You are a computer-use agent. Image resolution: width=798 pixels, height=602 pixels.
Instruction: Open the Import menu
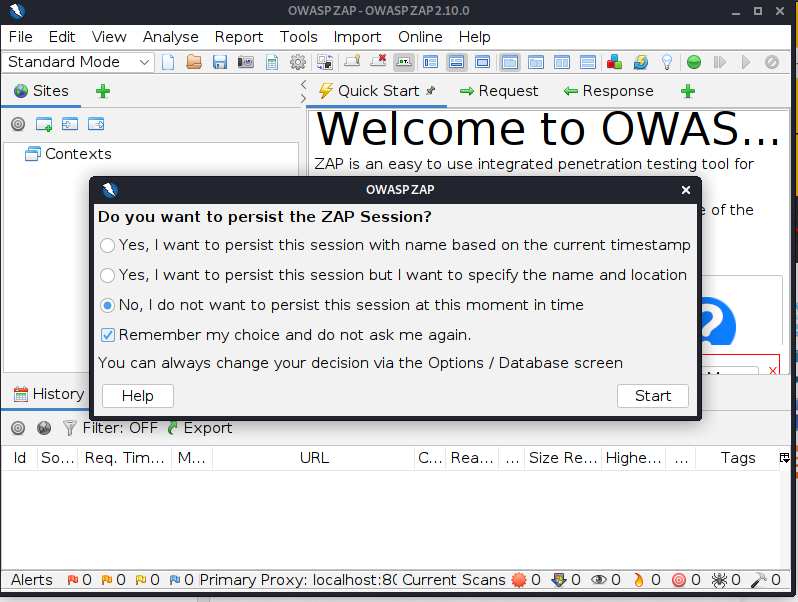(357, 37)
